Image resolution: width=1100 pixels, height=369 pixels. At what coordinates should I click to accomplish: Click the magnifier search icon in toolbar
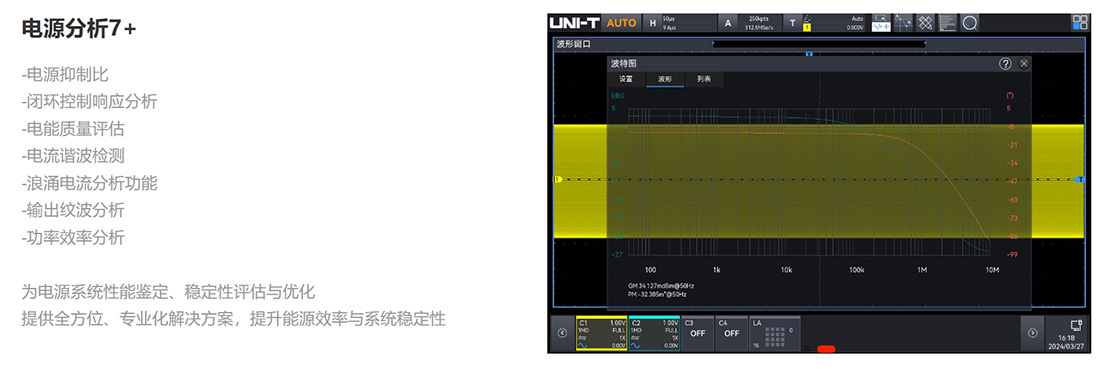click(970, 23)
